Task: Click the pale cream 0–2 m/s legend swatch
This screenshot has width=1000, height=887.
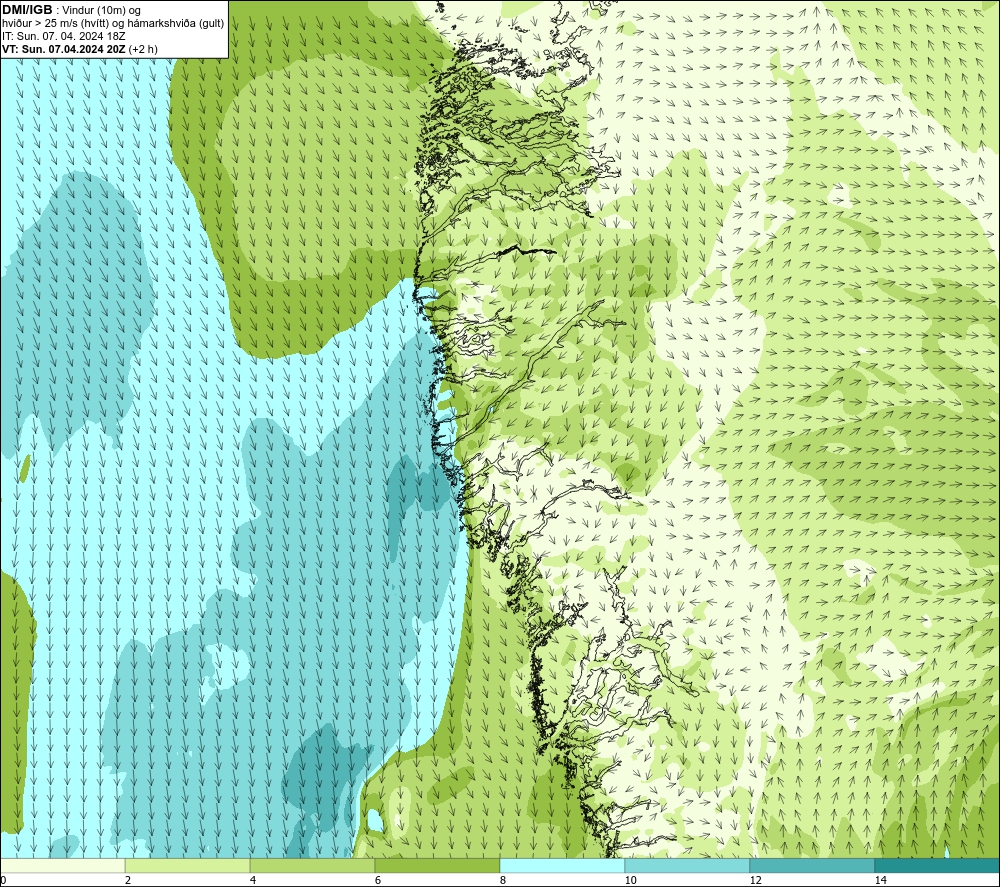Action: [62, 865]
